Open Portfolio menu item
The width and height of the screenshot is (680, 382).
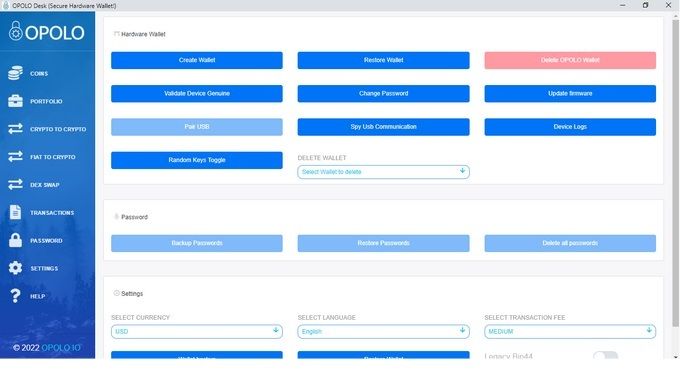(x=46, y=101)
